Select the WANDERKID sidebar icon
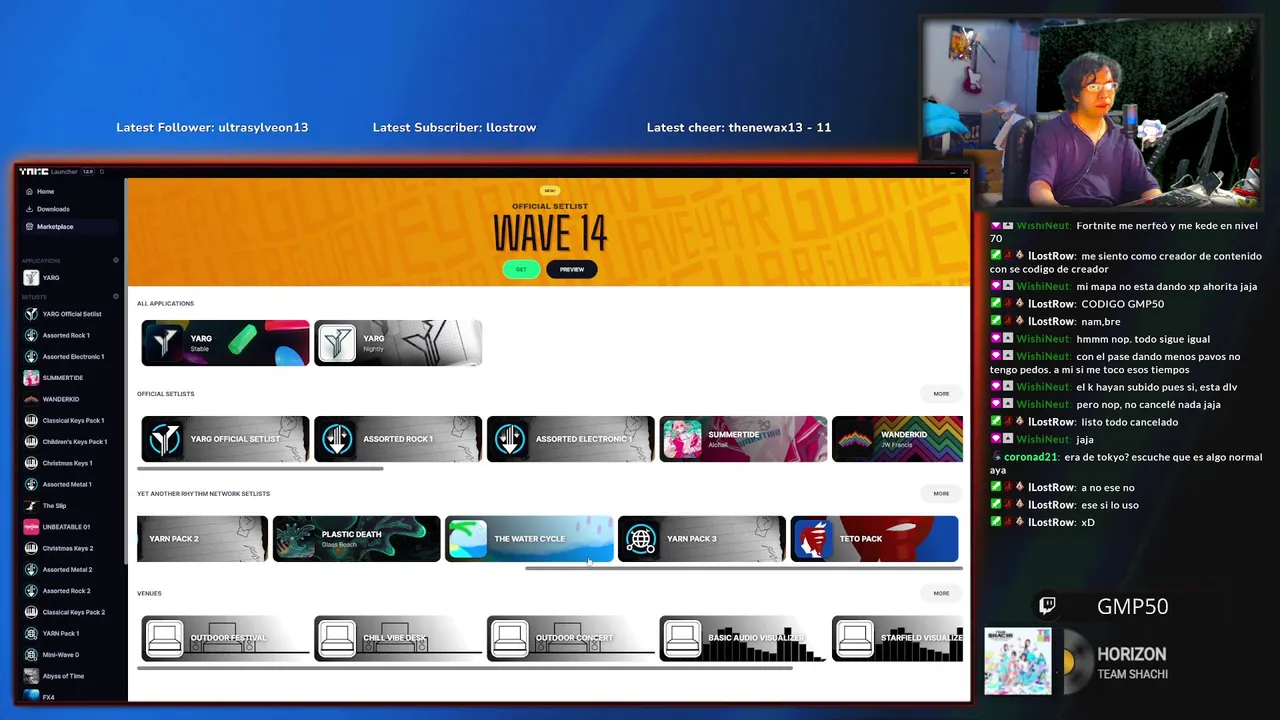 [31, 399]
